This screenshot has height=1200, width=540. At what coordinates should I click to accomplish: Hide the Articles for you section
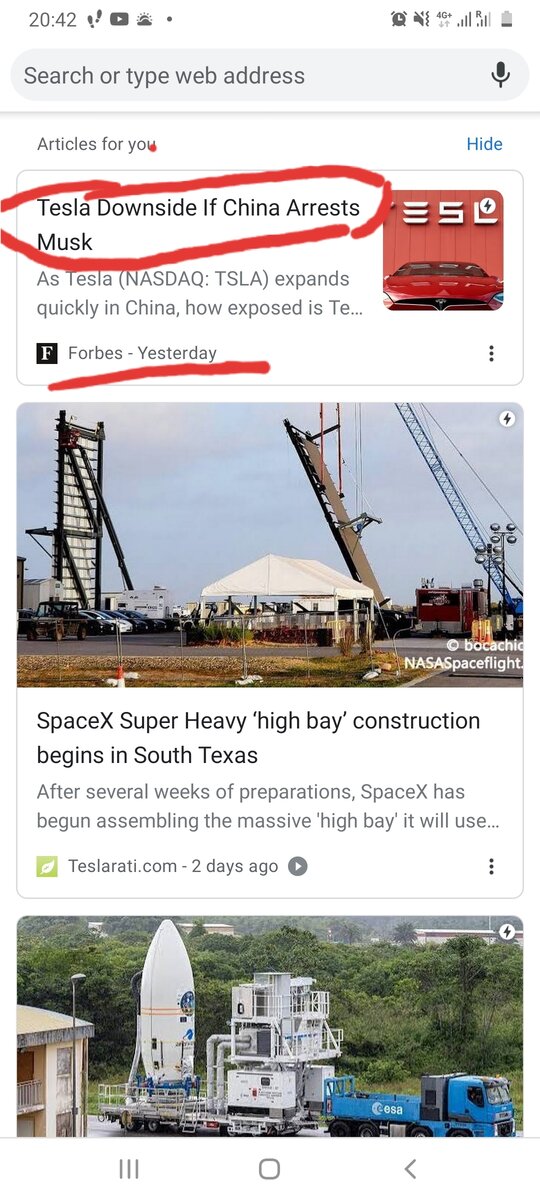pos(484,144)
